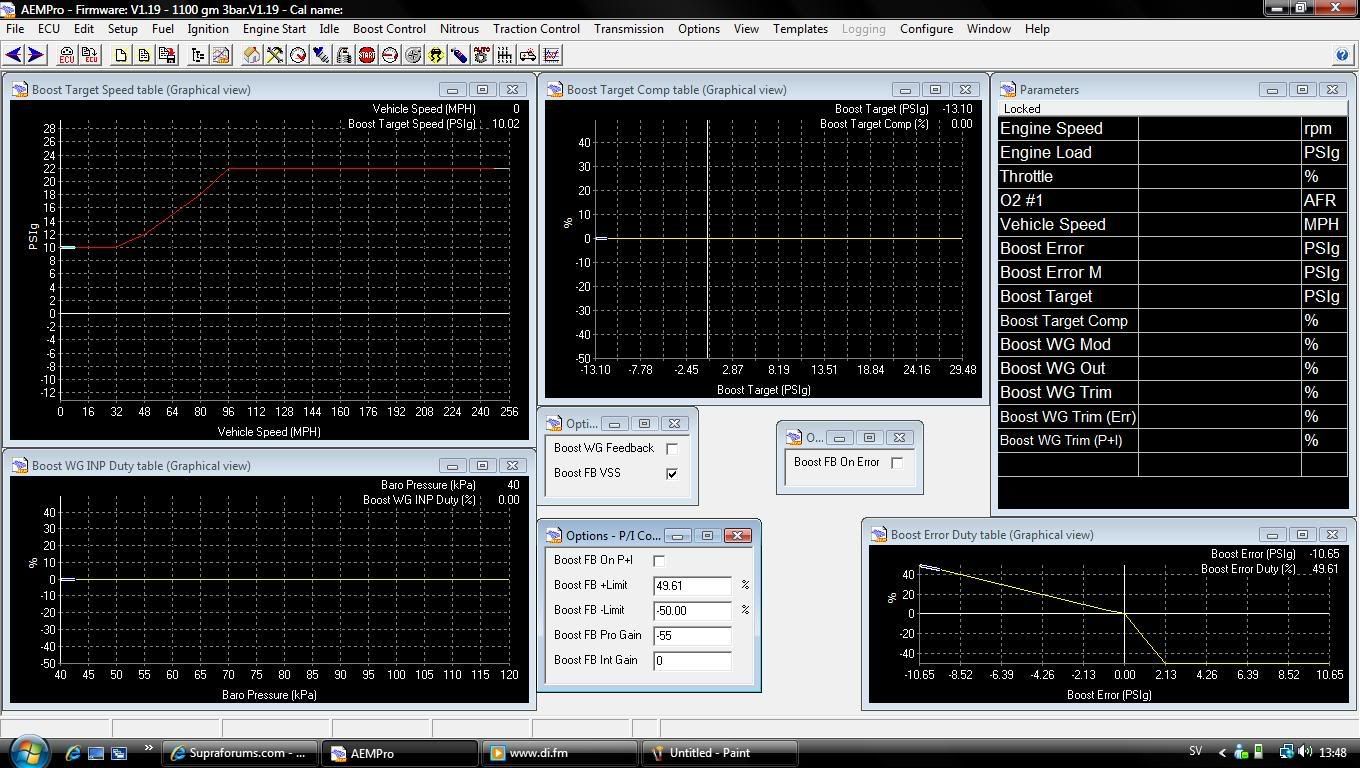Click the volume speaker tray icon
Viewport: 1360px width, 768px height.
[1305, 752]
